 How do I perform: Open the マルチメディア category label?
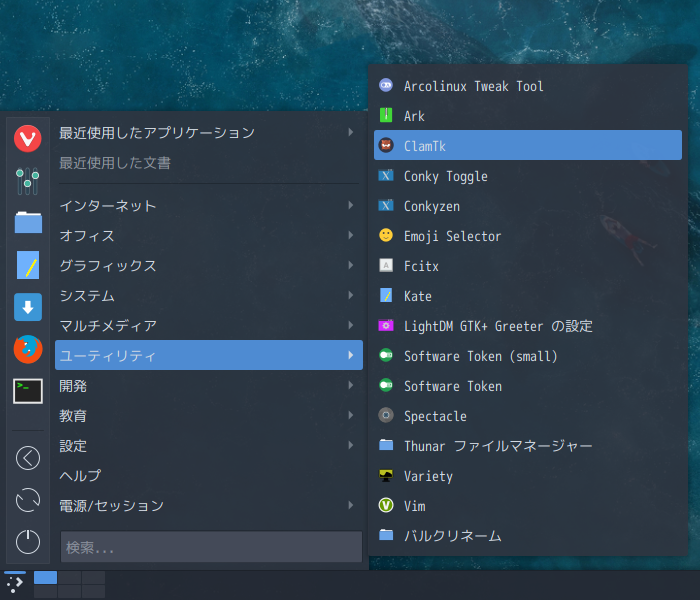[108, 325]
